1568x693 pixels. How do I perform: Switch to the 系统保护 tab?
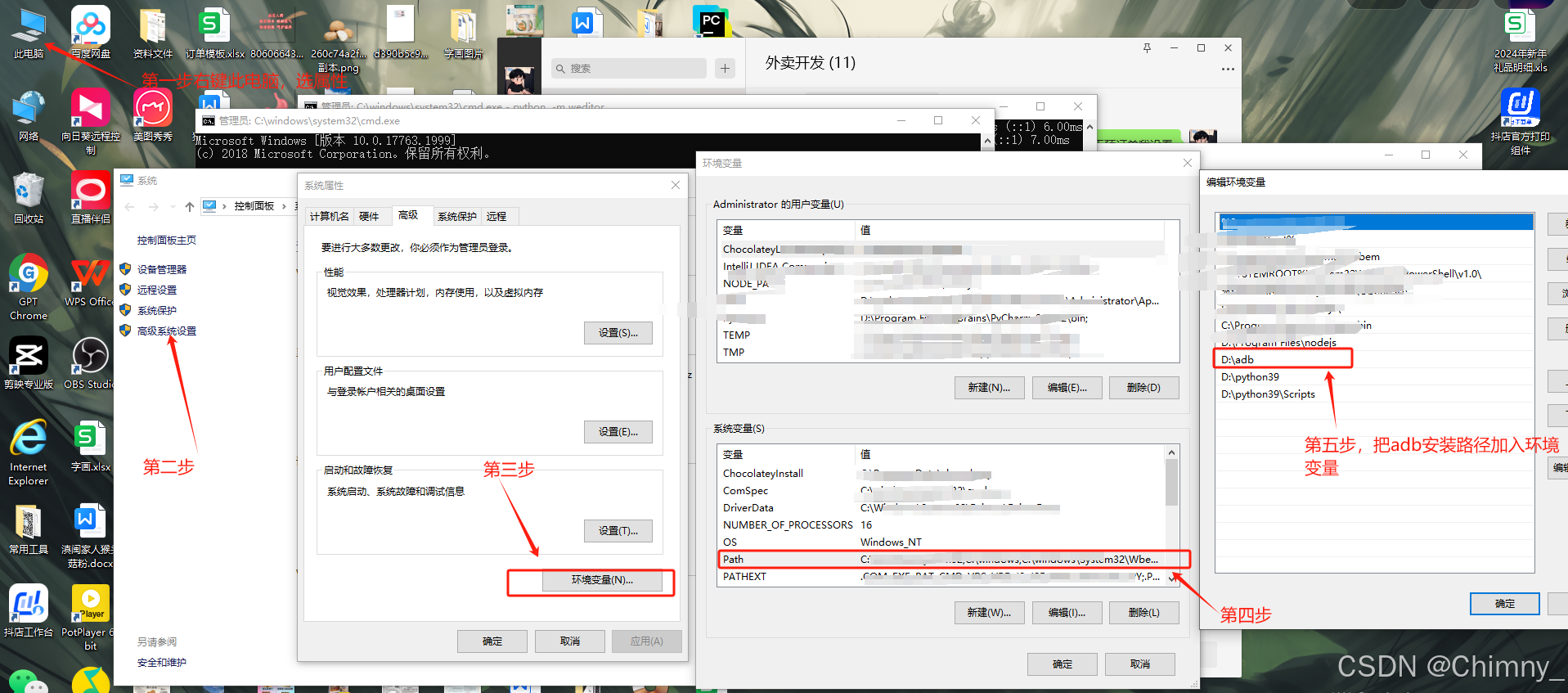(457, 216)
